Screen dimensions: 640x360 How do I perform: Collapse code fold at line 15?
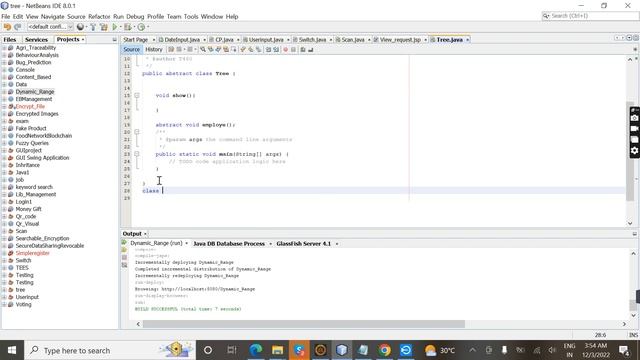tap(137, 96)
